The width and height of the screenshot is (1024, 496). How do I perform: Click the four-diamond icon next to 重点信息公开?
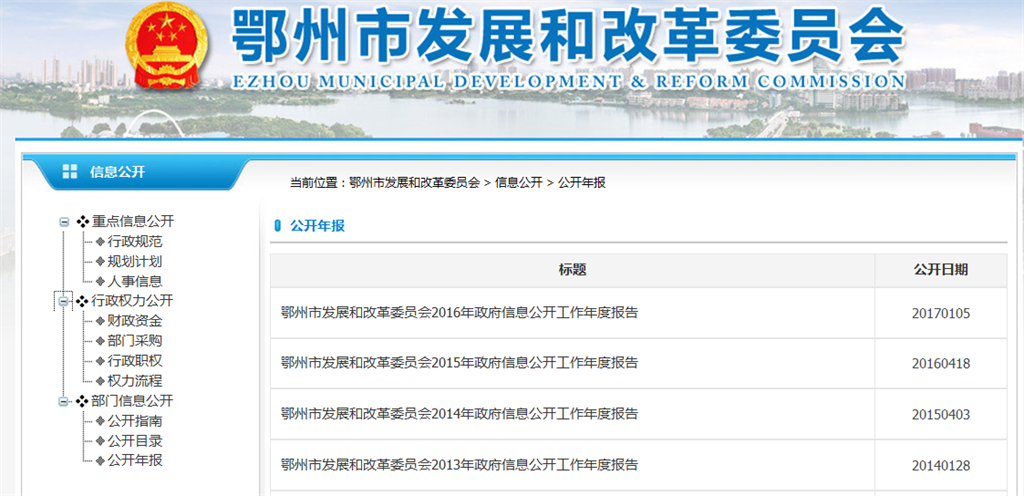click(83, 222)
